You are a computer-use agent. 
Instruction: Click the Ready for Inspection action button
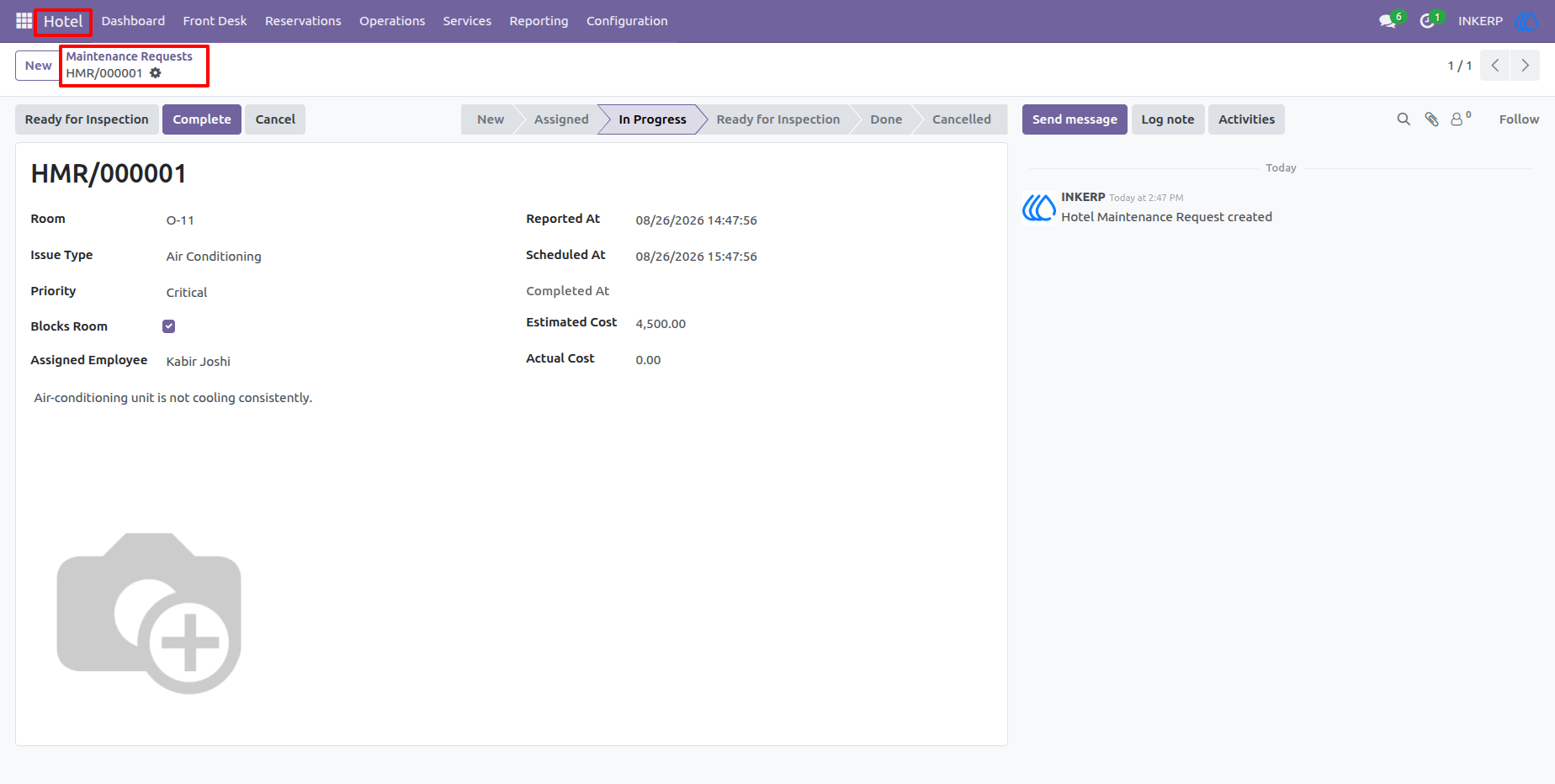coord(87,119)
